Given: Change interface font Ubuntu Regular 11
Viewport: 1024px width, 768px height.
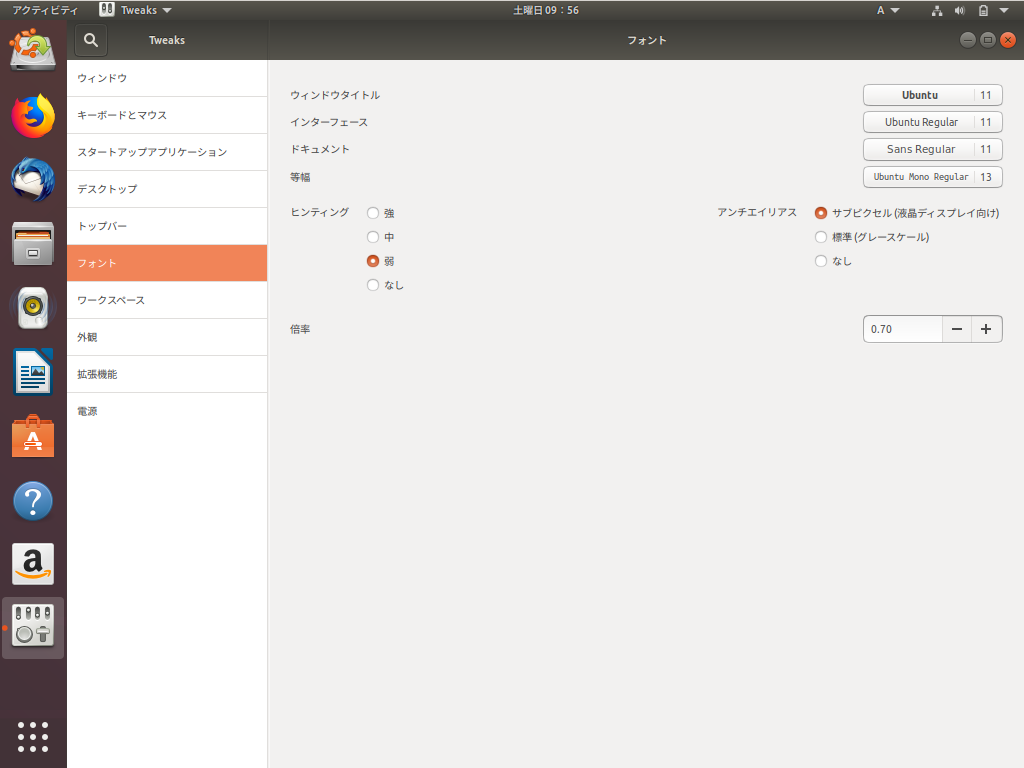Looking at the screenshot, I should pyautogui.click(x=933, y=122).
